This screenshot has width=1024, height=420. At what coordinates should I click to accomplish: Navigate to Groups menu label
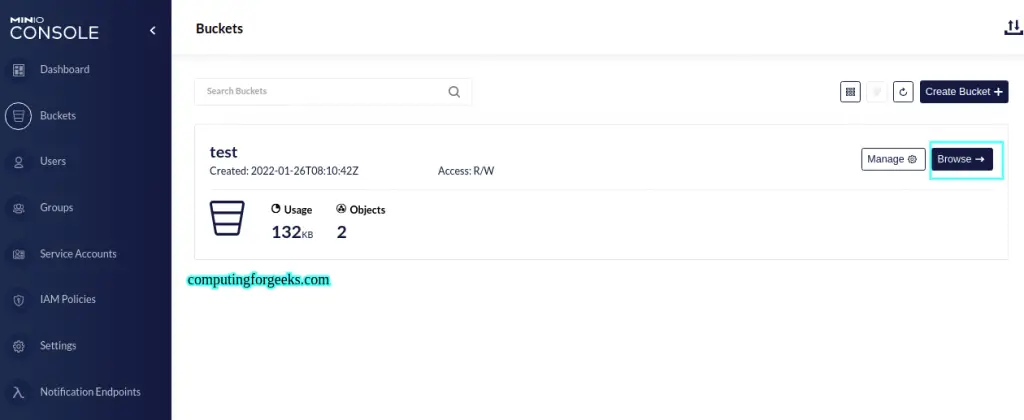(57, 208)
